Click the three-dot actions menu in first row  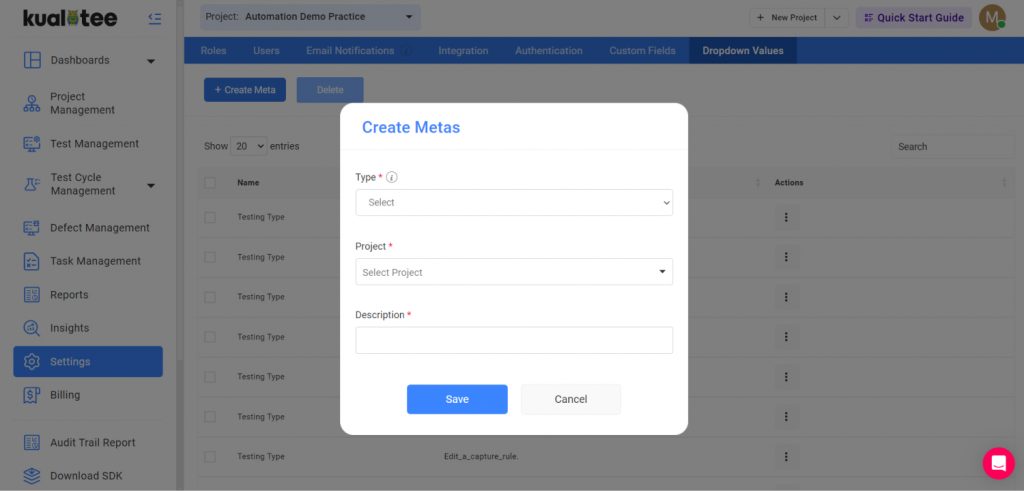click(786, 217)
